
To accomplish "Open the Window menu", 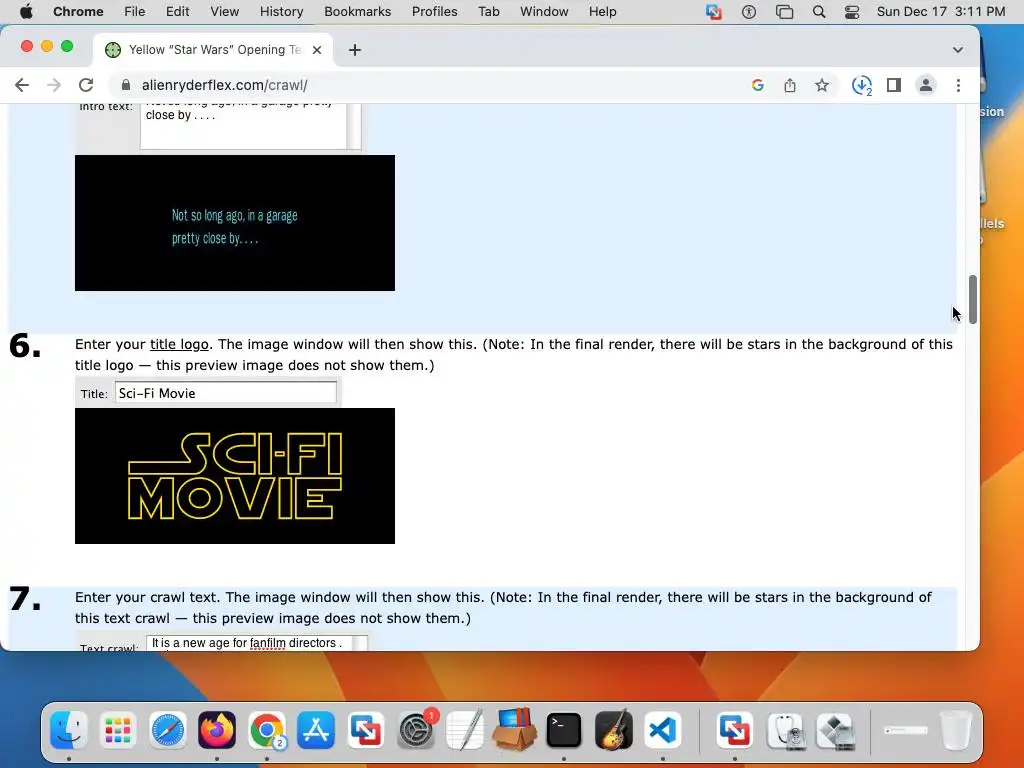I will coord(544,11).
